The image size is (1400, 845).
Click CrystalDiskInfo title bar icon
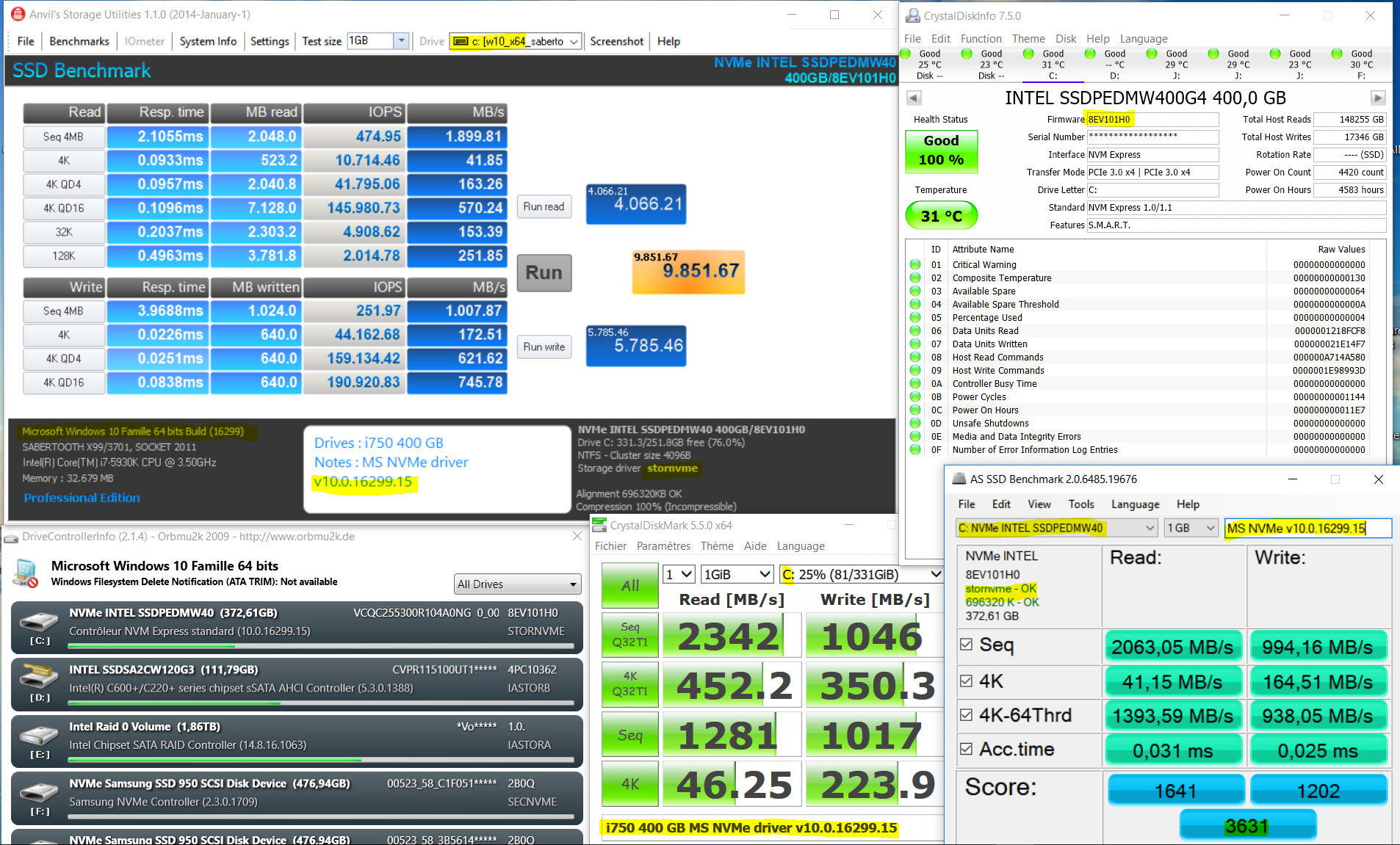(913, 15)
